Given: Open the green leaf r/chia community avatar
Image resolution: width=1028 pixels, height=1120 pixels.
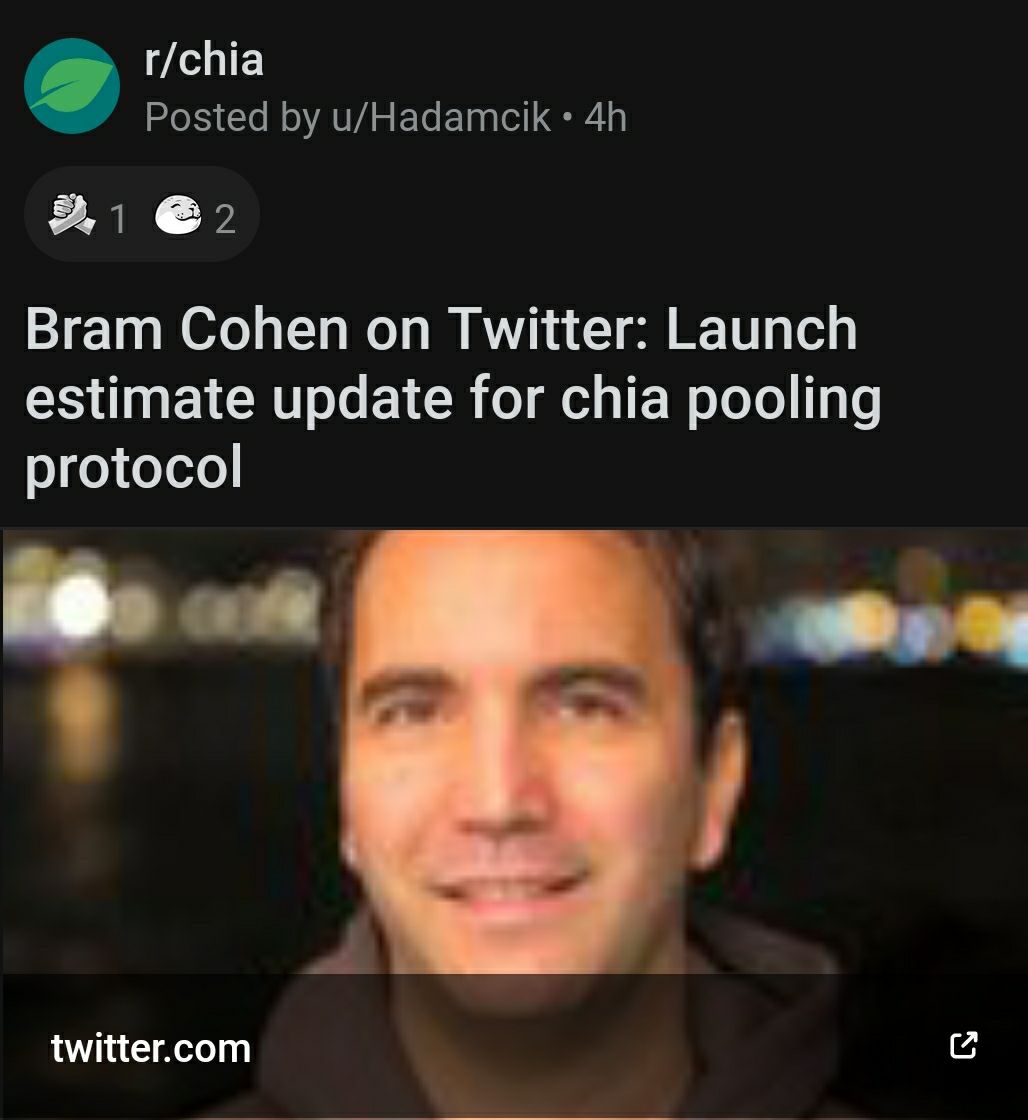Looking at the screenshot, I should pyautogui.click(x=71, y=86).
